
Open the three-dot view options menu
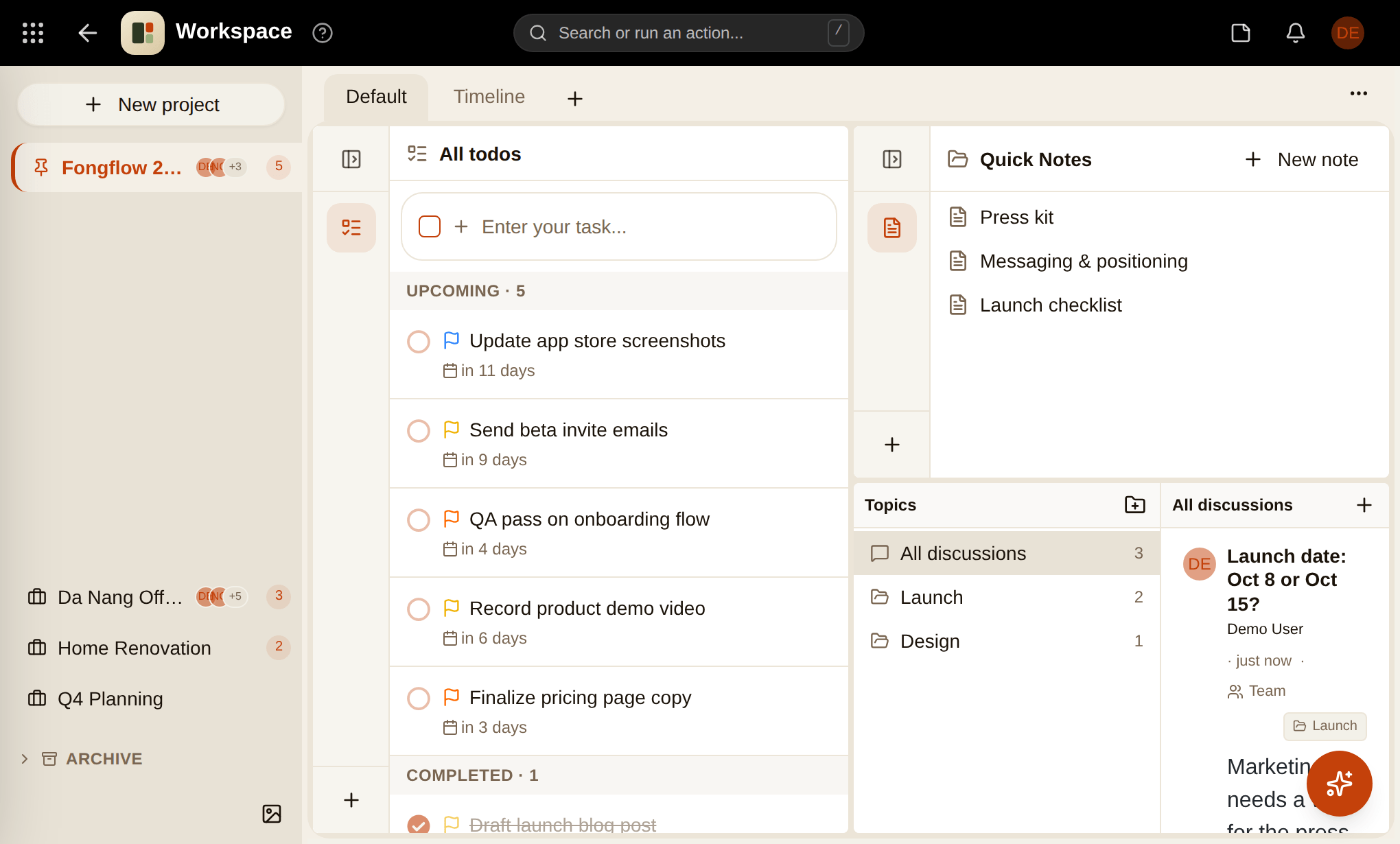click(1359, 93)
